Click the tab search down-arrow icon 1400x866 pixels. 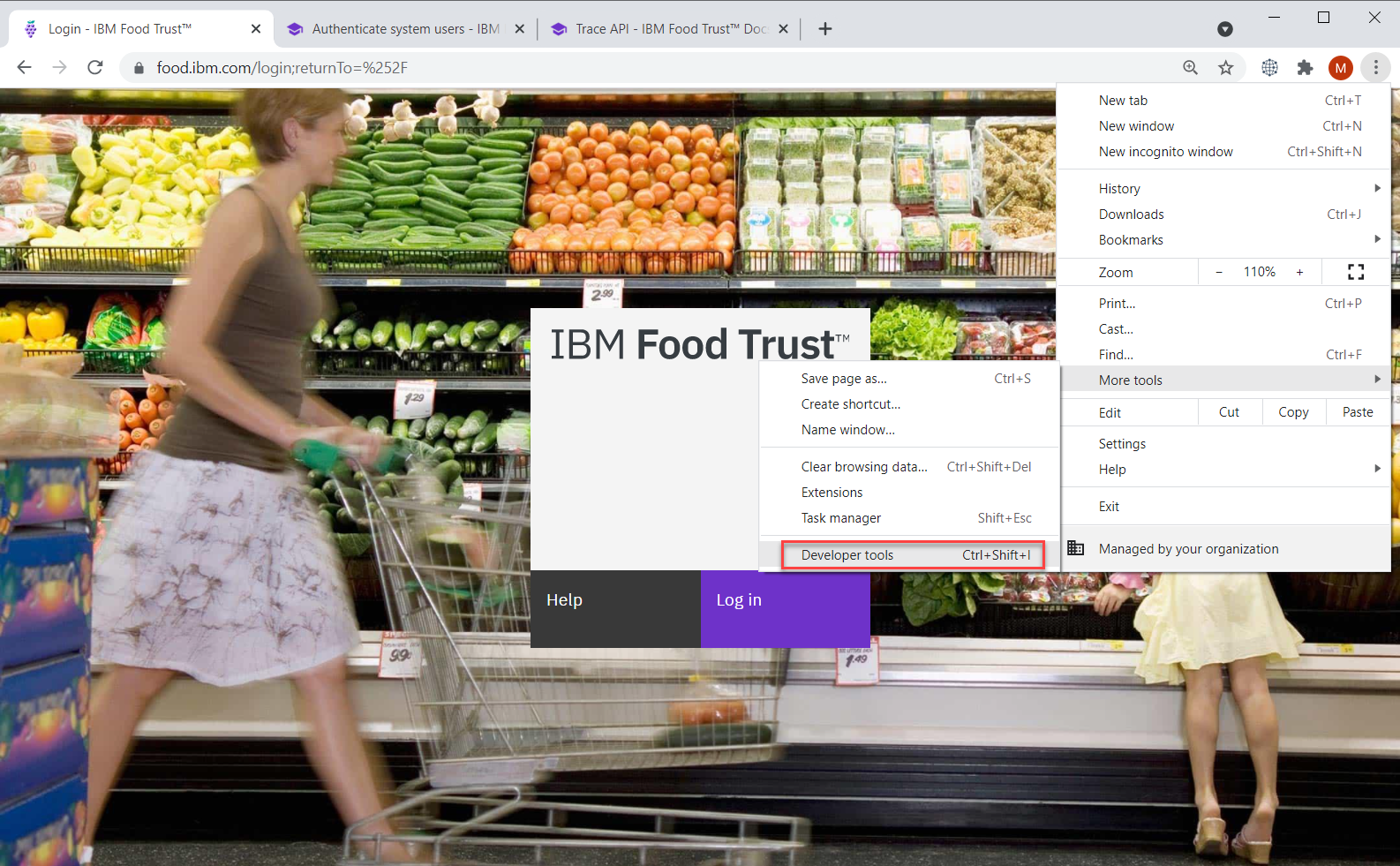1225,29
